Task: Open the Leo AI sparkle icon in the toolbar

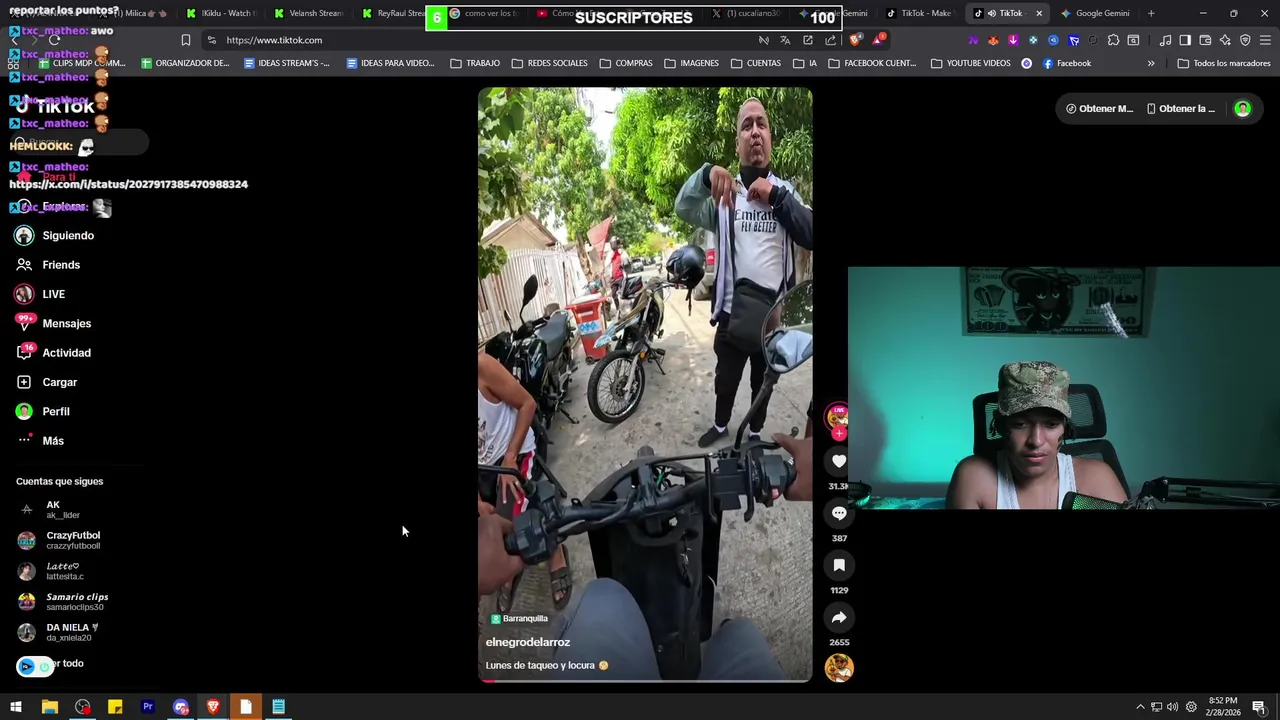Action: [1225, 40]
